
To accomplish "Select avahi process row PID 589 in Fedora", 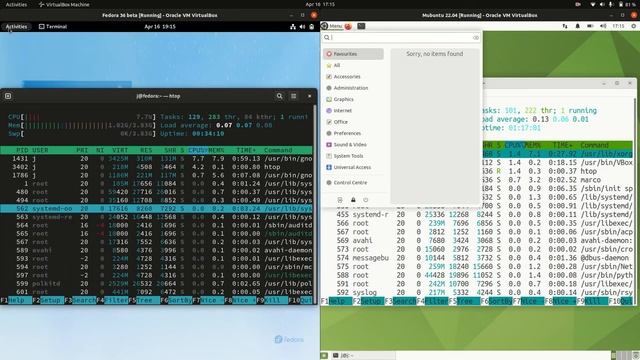I will tap(156, 250).
